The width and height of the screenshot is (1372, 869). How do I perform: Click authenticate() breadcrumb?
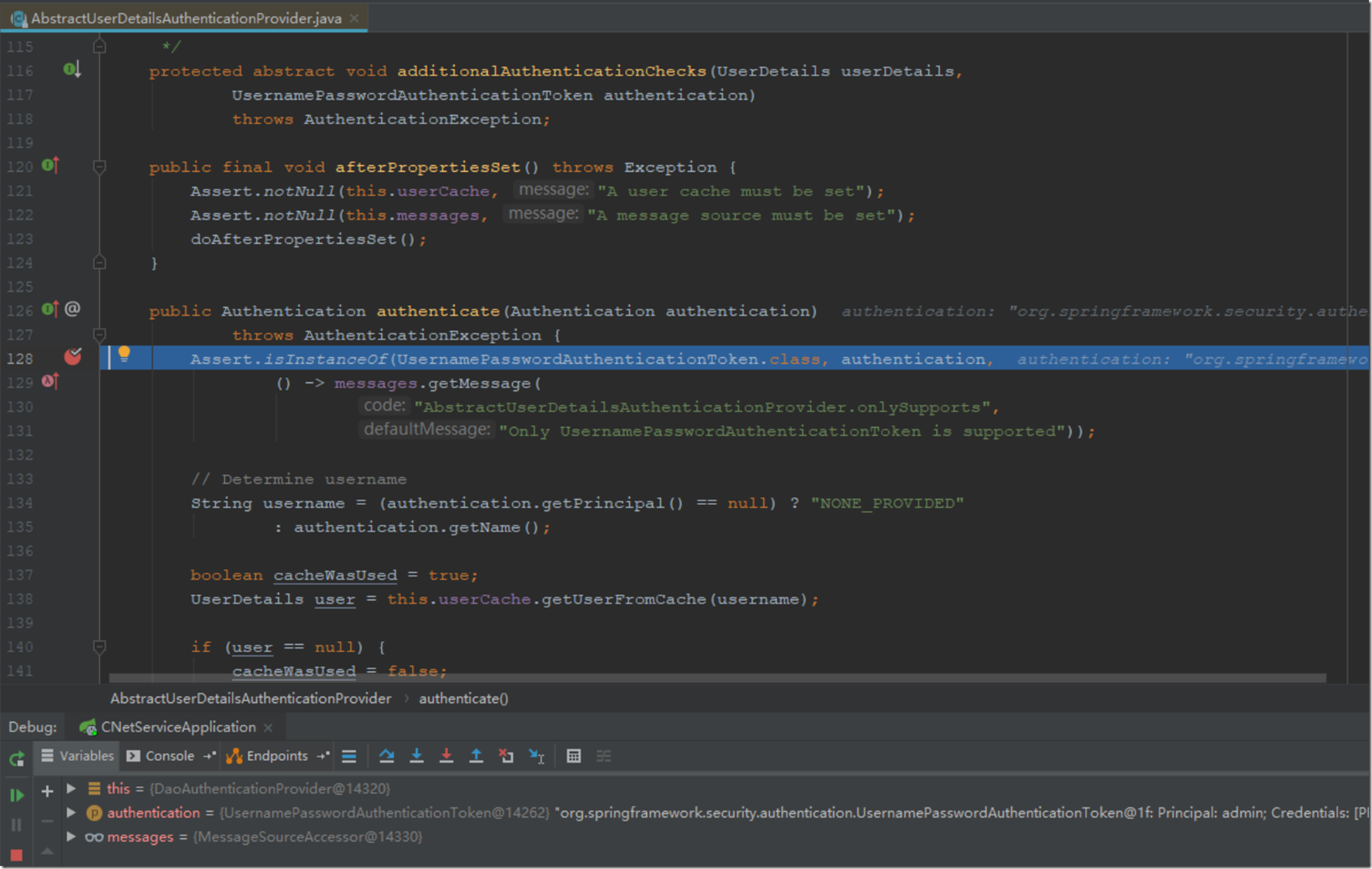[463, 699]
